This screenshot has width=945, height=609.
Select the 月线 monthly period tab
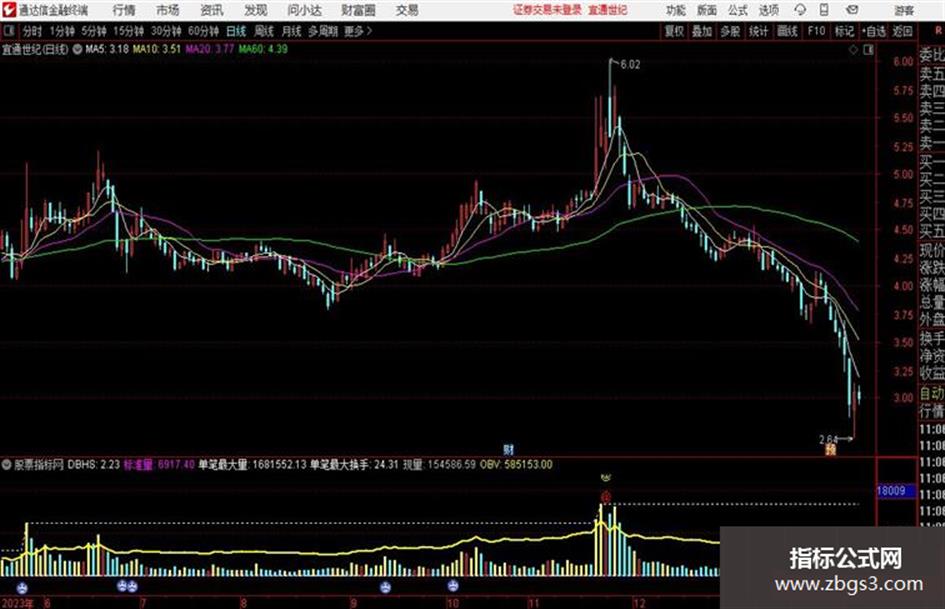(x=291, y=31)
